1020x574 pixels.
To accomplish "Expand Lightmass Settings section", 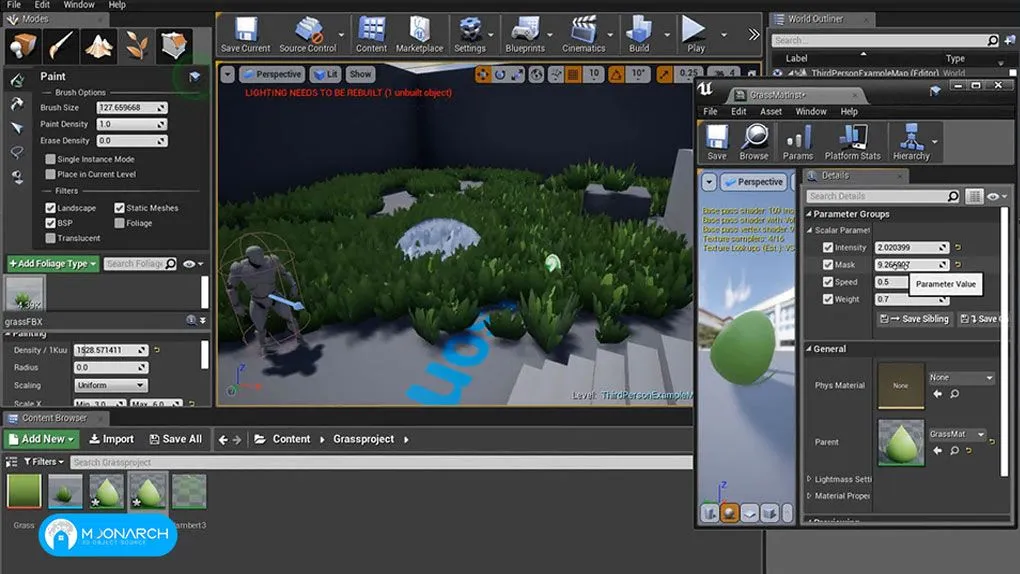I will pos(809,479).
